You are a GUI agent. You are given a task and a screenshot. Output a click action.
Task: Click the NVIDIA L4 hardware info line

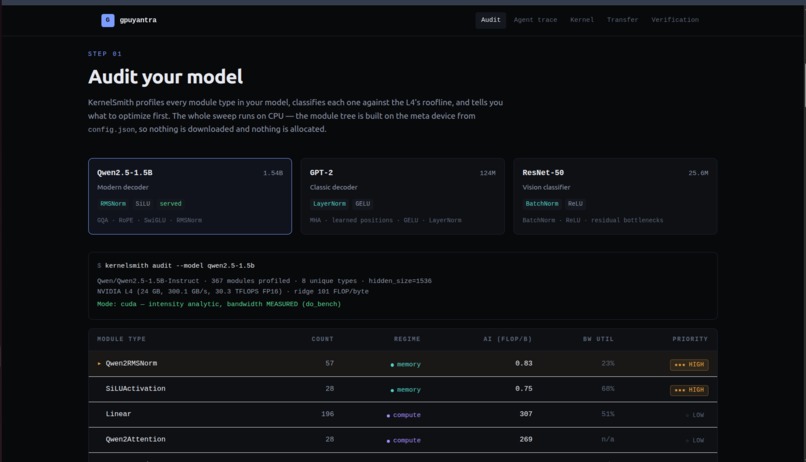(233, 291)
